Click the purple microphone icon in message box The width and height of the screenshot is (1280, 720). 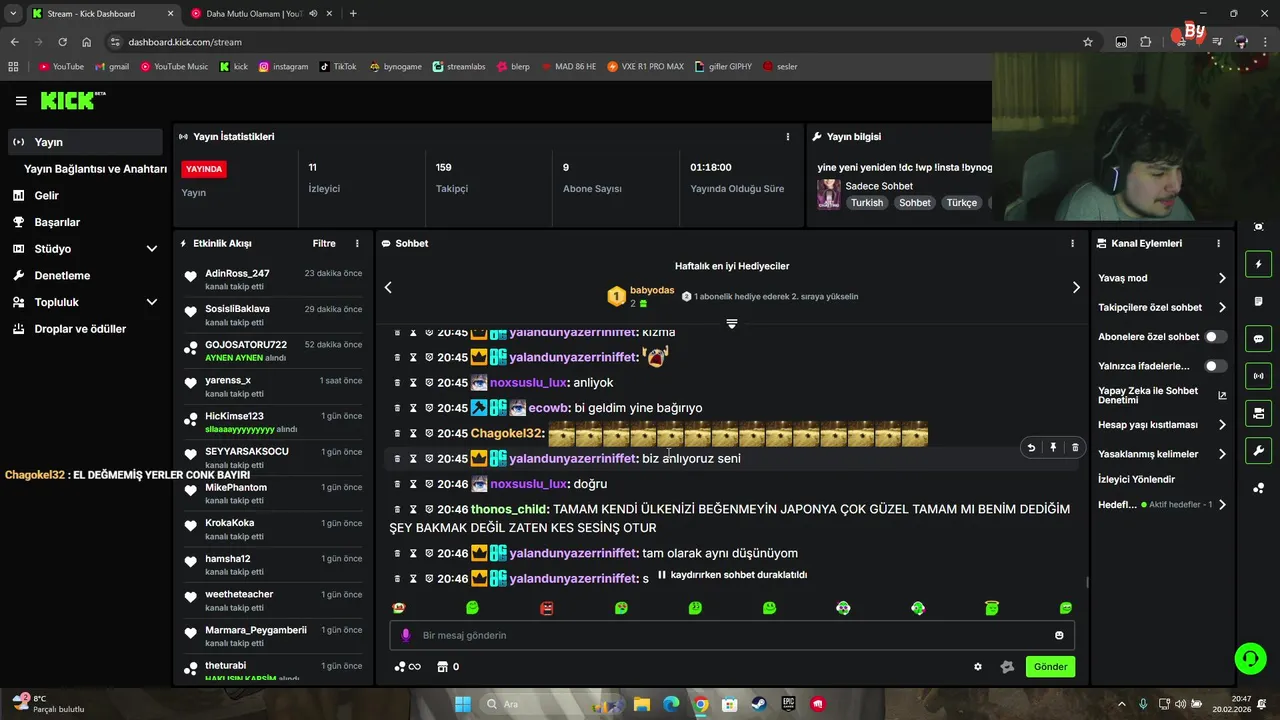click(x=405, y=635)
